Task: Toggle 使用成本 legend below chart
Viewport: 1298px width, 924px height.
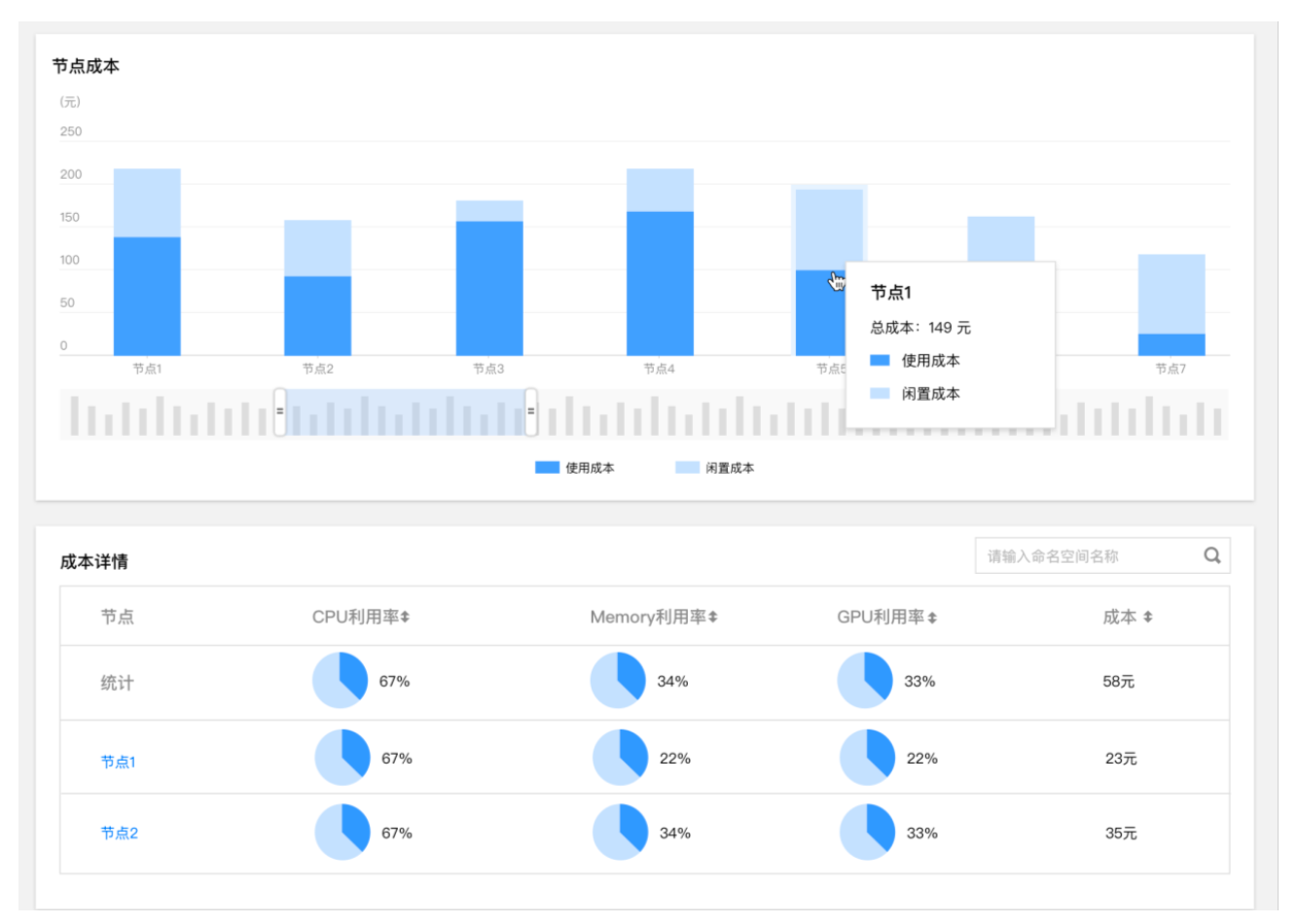Action: click(575, 468)
